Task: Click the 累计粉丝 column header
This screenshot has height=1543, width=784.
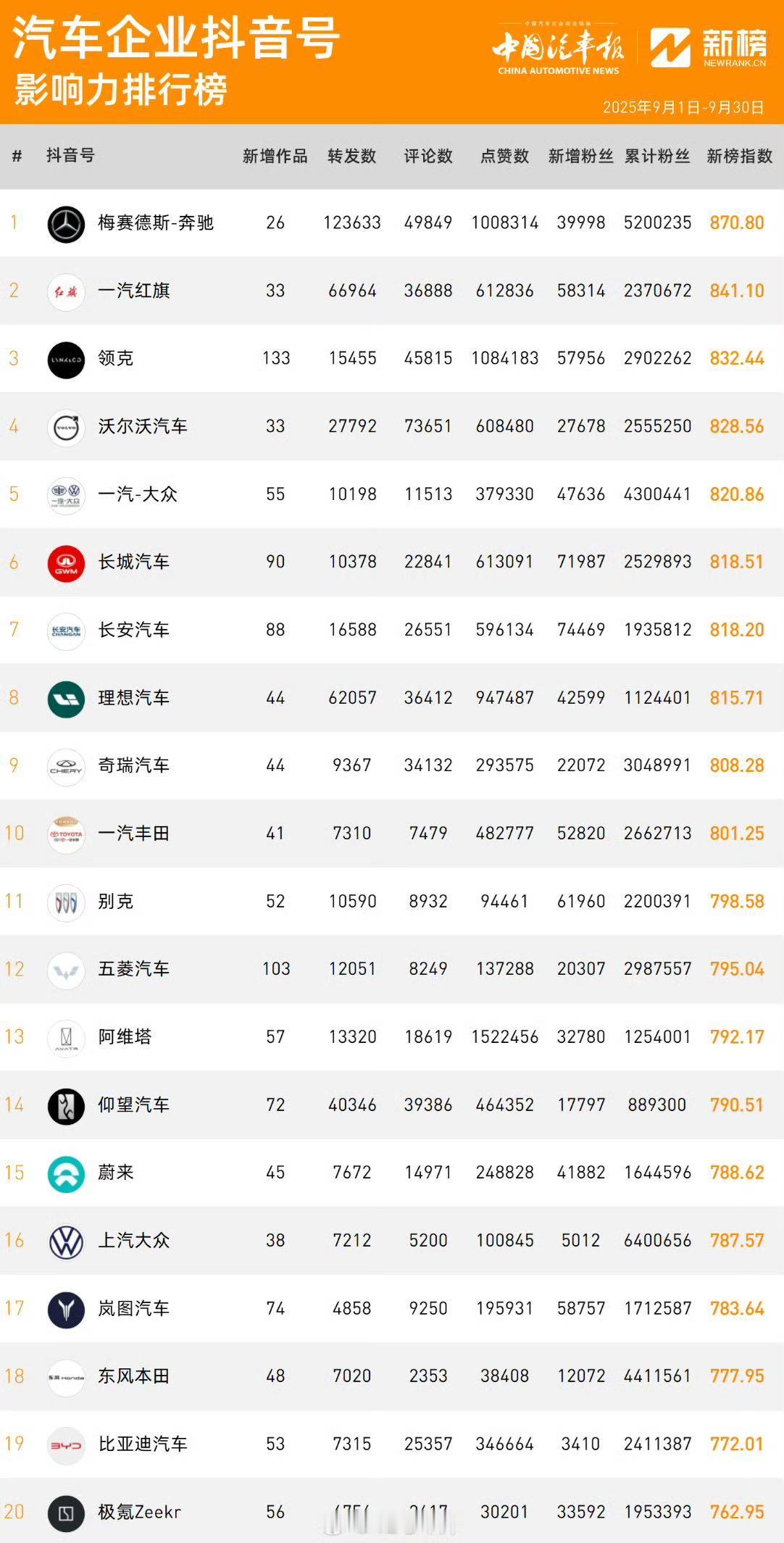Action: (x=657, y=157)
